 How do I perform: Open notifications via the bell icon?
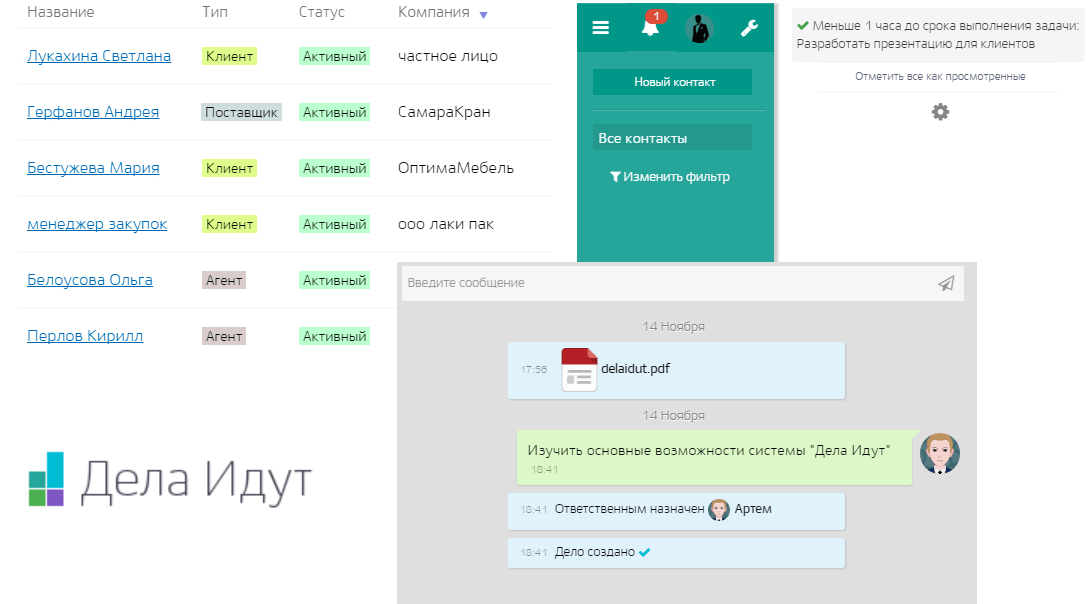[x=649, y=28]
